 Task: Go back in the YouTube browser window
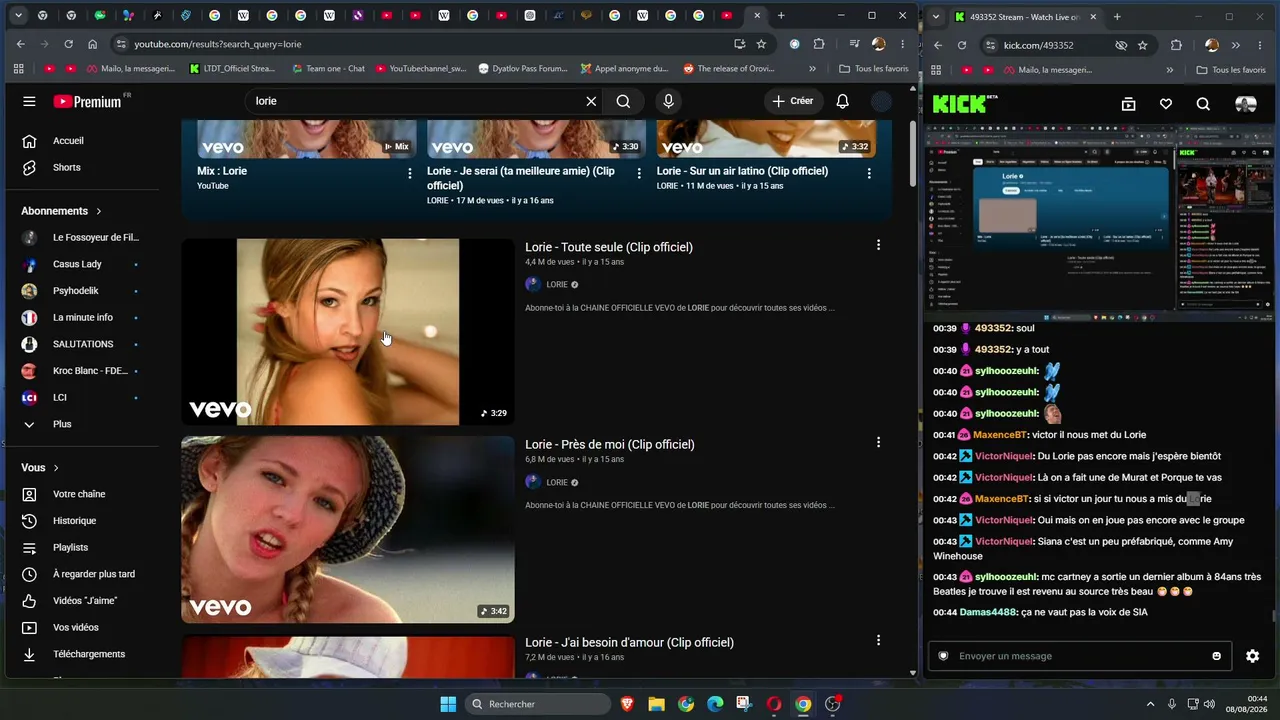point(21,44)
